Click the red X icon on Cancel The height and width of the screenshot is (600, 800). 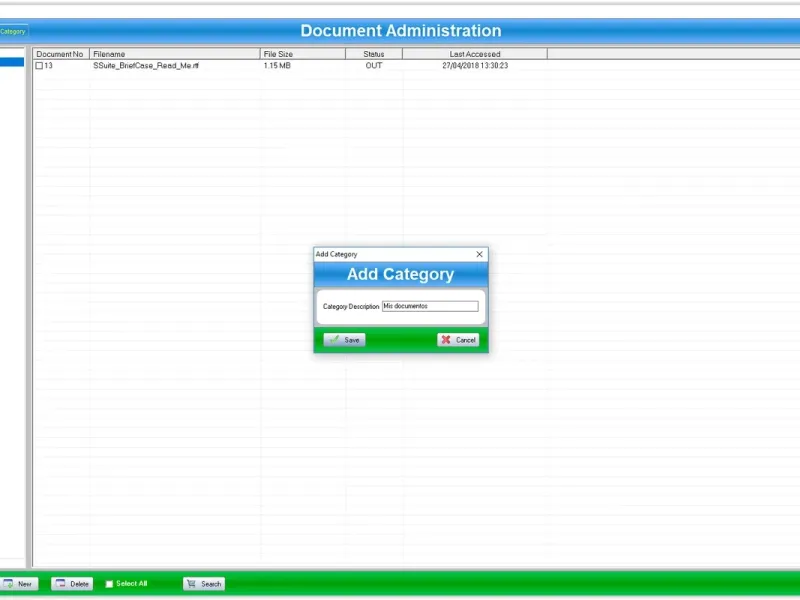(x=446, y=340)
